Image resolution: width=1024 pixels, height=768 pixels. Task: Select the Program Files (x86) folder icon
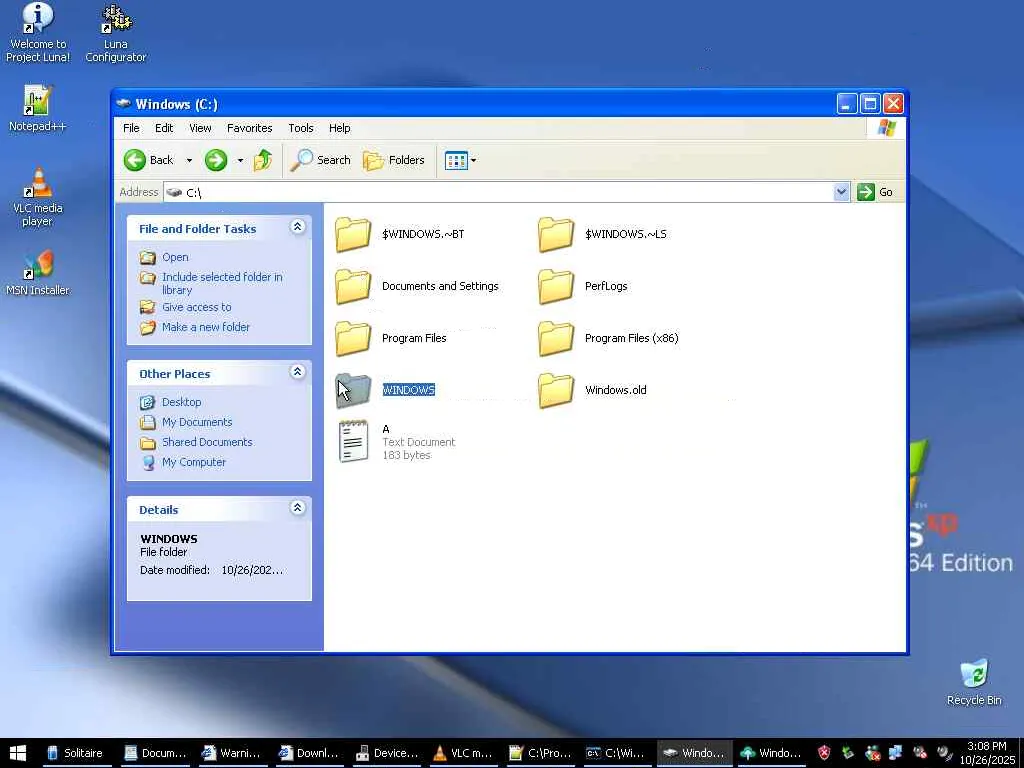coord(556,338)
